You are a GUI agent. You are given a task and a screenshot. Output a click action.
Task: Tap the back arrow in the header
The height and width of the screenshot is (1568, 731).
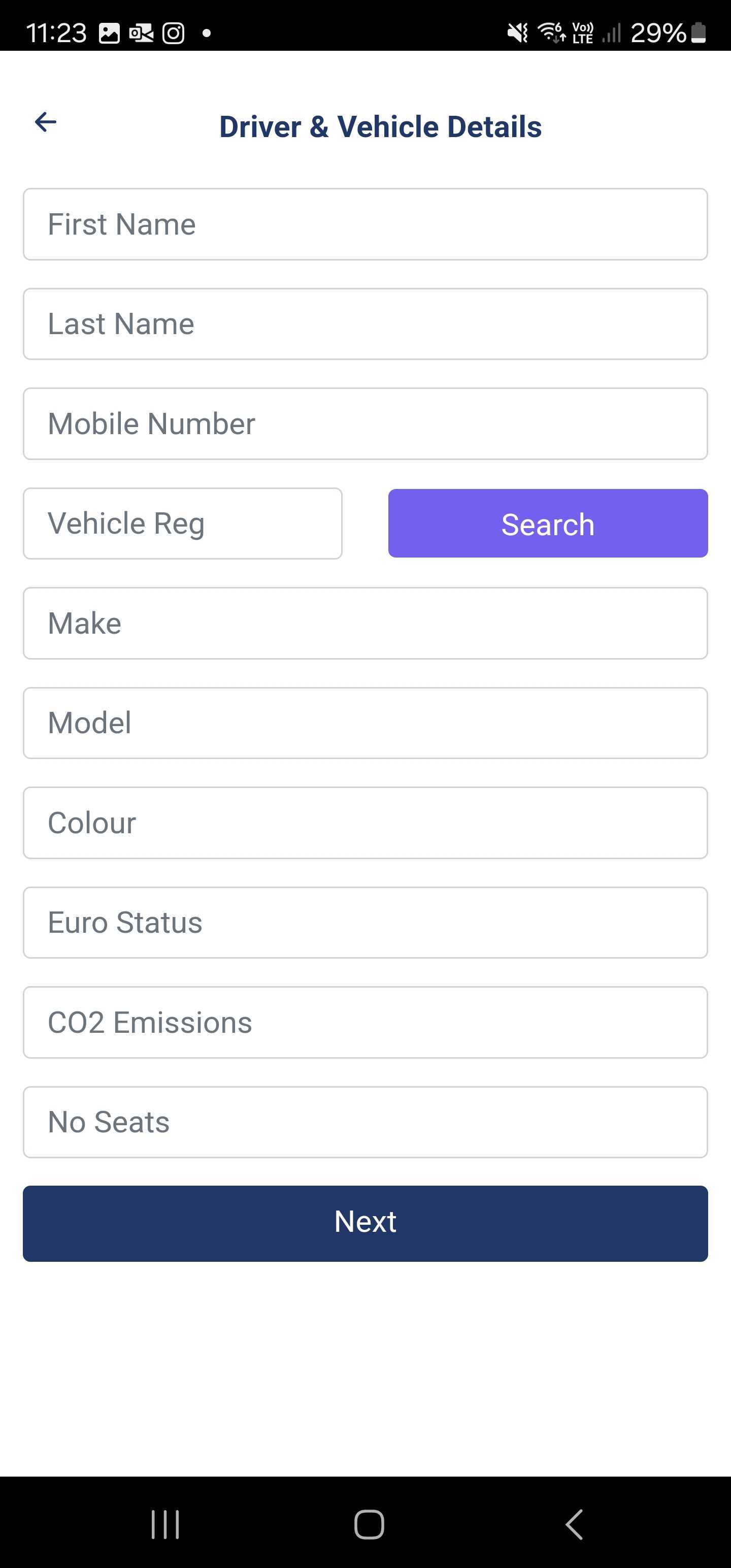coord(46,122)
